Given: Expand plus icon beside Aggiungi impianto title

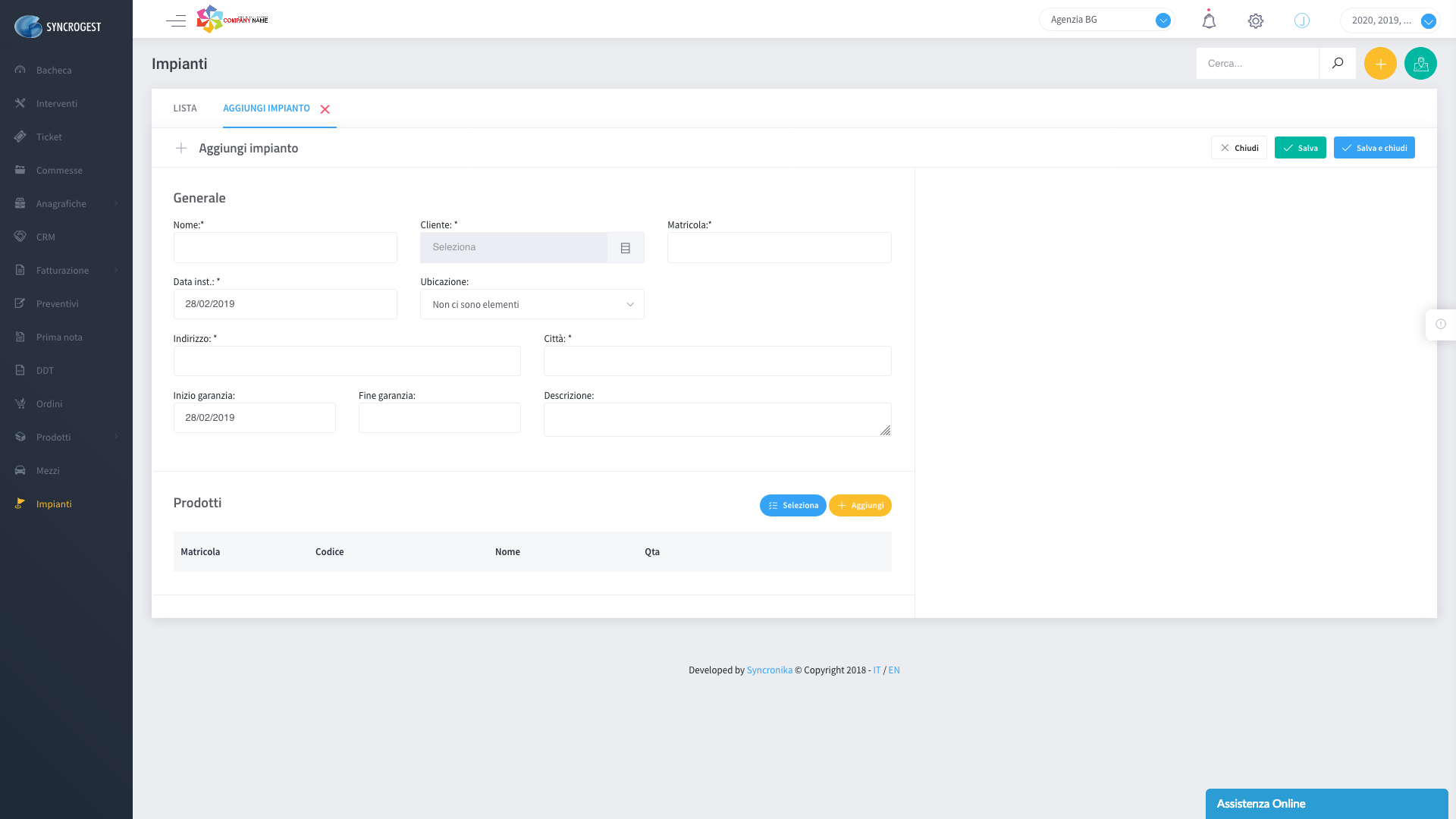Looking at the screenshot, I should pyautogui.click(x=181, y=148).
